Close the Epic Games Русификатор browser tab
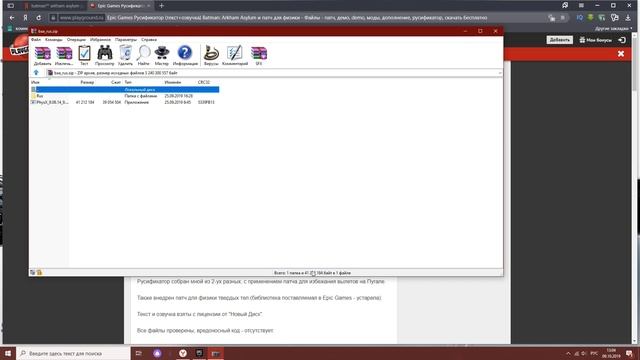The height and width of the screenshot is (360, 640). [x=149, y=6]
